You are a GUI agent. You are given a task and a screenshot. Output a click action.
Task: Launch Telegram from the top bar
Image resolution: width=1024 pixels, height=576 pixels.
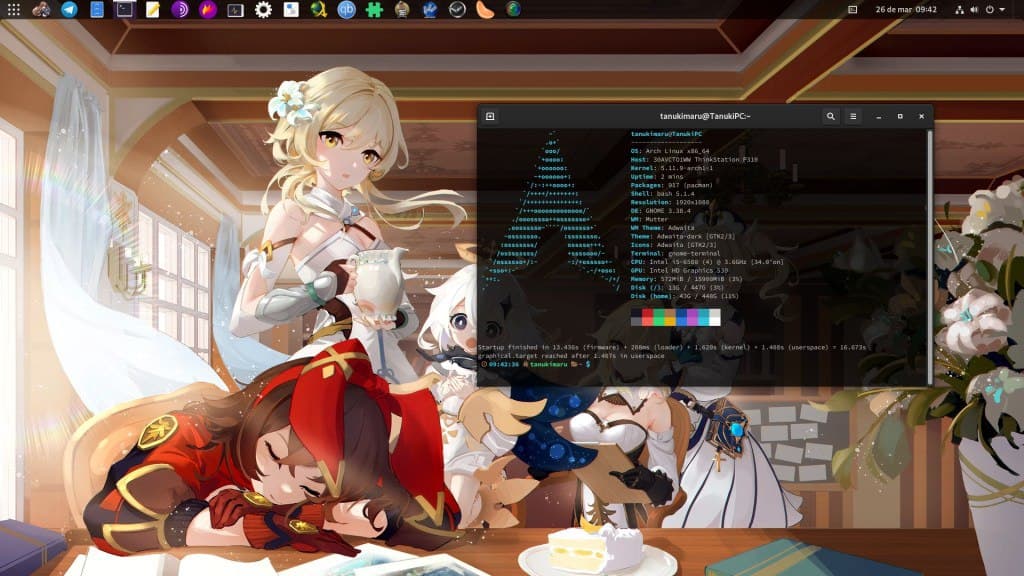pyautogui.click(x=69, y=10)
